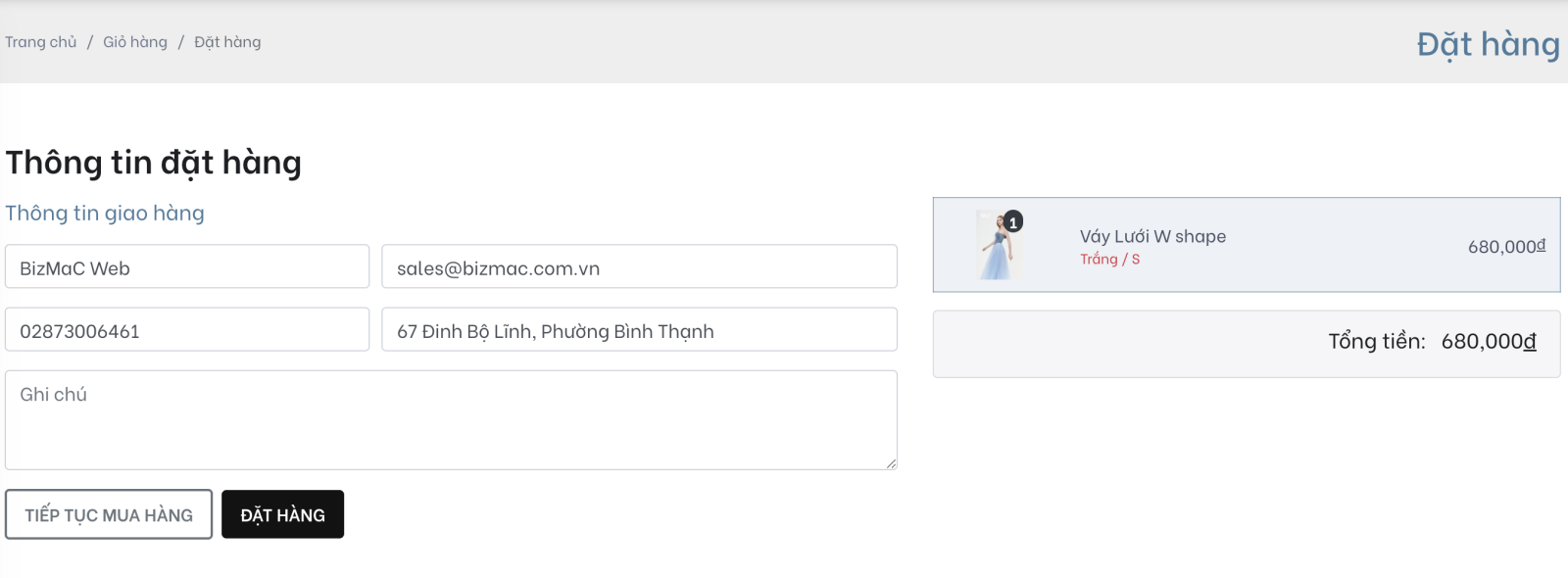The width and height of the screenshot is (1568, 578).
Task: Click the Thông tin đặt hàng title
Action: click(153, 163)
